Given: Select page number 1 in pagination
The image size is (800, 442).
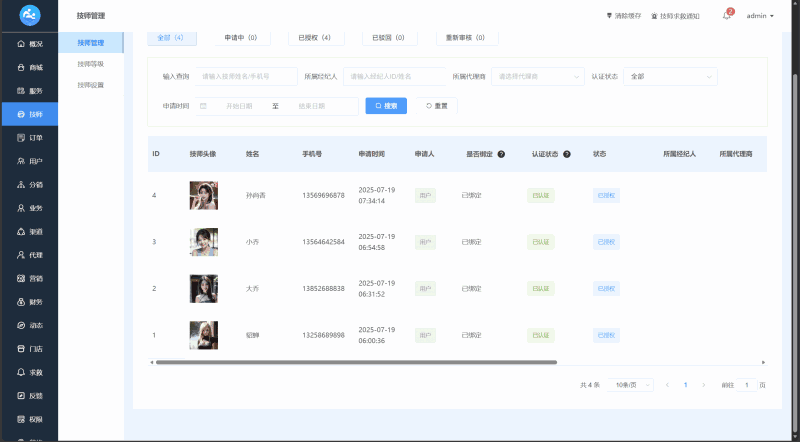Looking at the screenshot, I should [685, 385].
